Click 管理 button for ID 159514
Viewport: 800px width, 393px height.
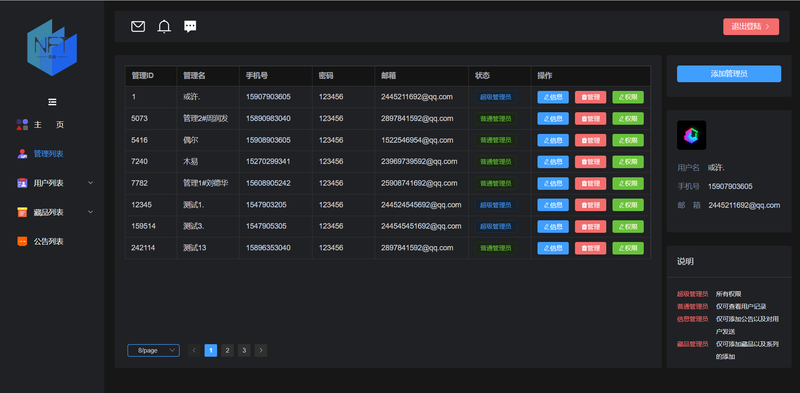591,227
